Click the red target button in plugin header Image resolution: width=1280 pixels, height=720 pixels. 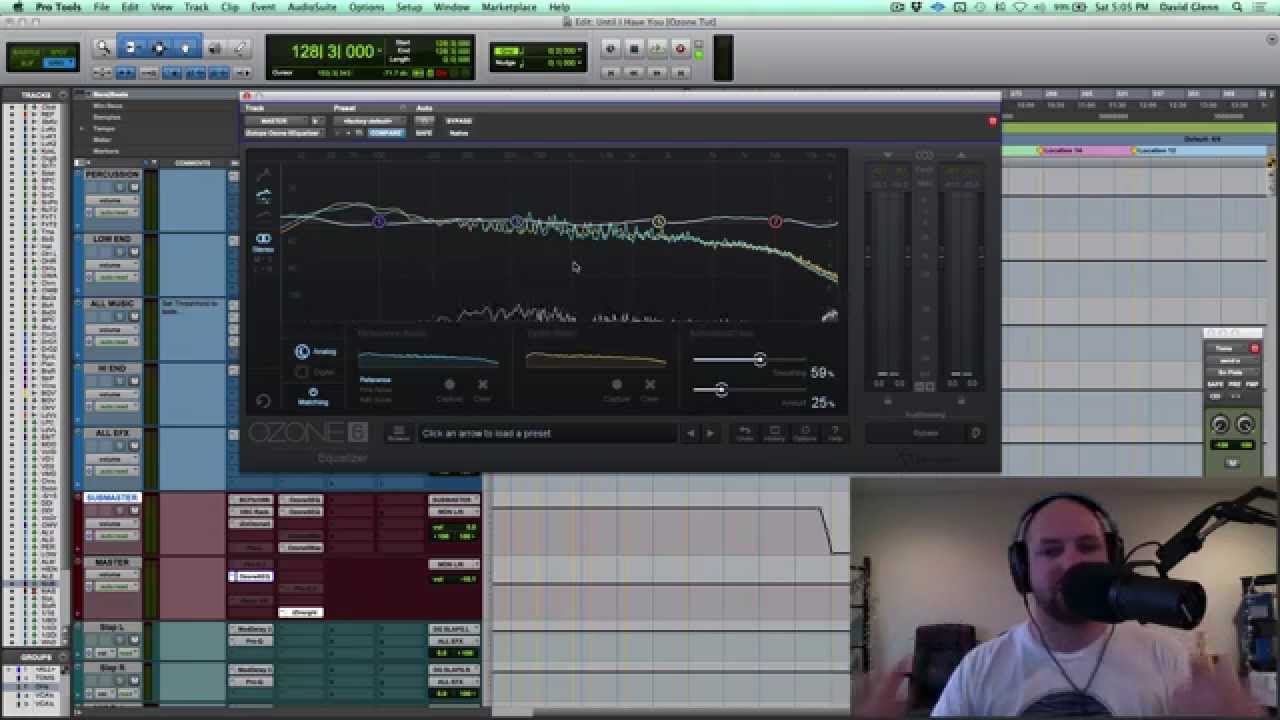(992, 121)
